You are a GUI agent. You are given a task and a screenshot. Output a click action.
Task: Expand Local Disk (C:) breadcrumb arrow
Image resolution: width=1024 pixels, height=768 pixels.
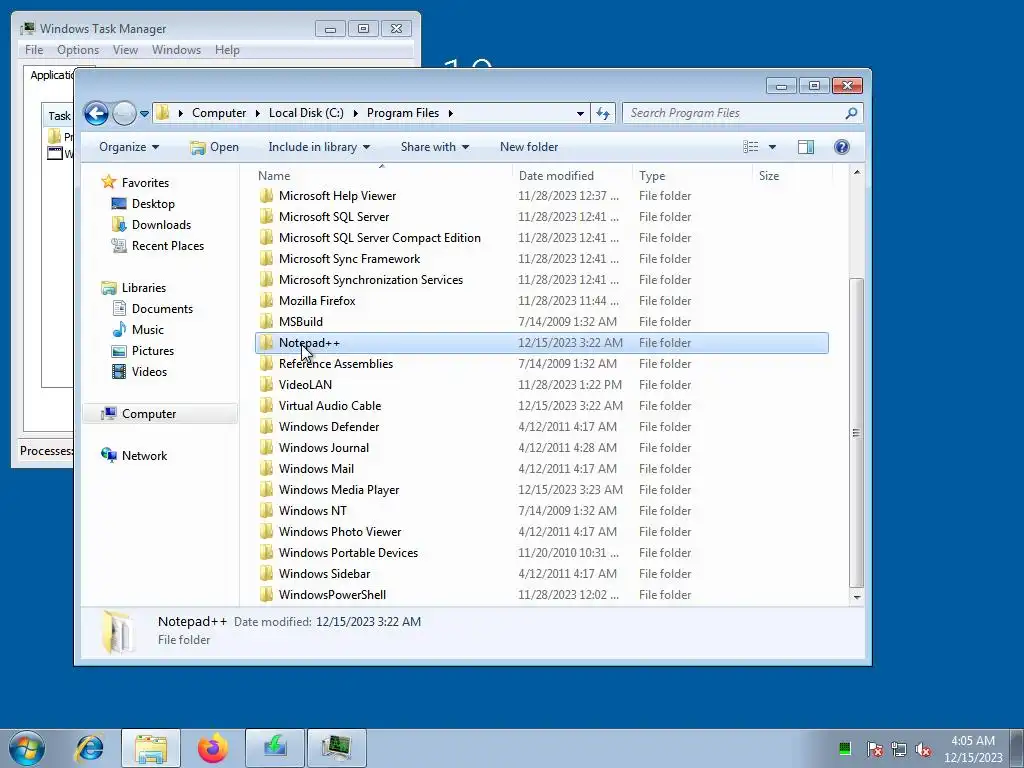355,113
